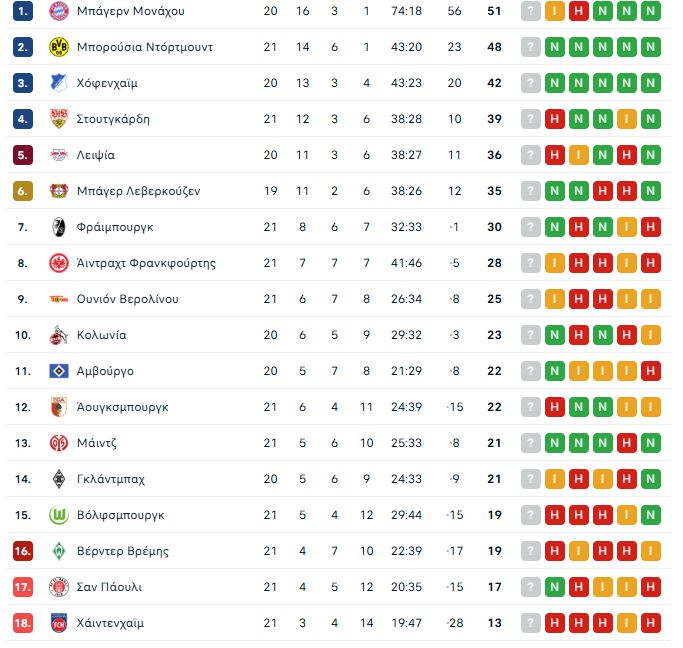
Task: Open the Γκλάντμπαχ team link
Action: [x=111, y=479]
